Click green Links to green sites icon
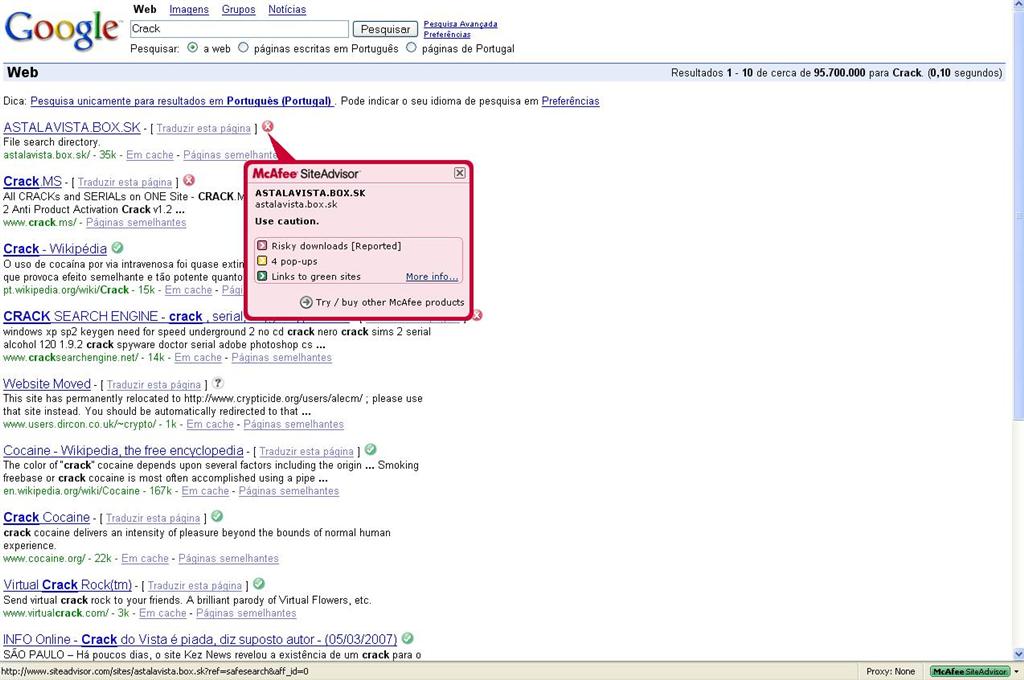The height and width of the screenshot is (680, 1024). (x=262, y=276)
